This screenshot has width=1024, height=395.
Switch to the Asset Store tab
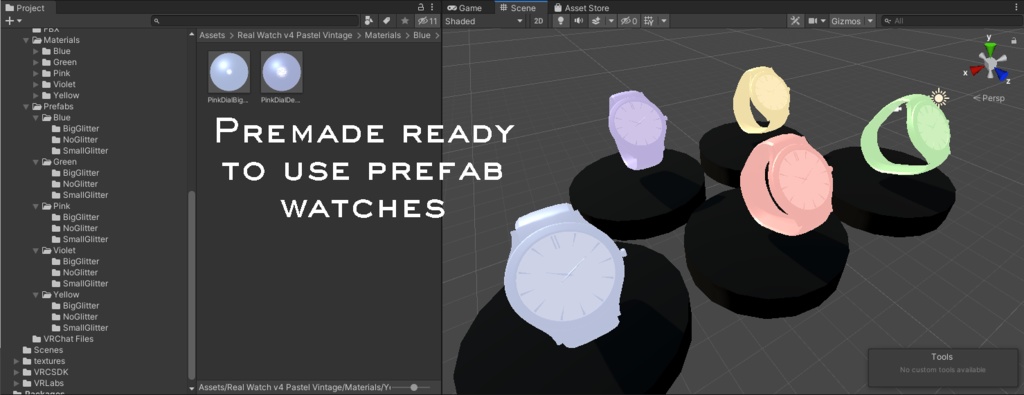(x=581, y=8)
